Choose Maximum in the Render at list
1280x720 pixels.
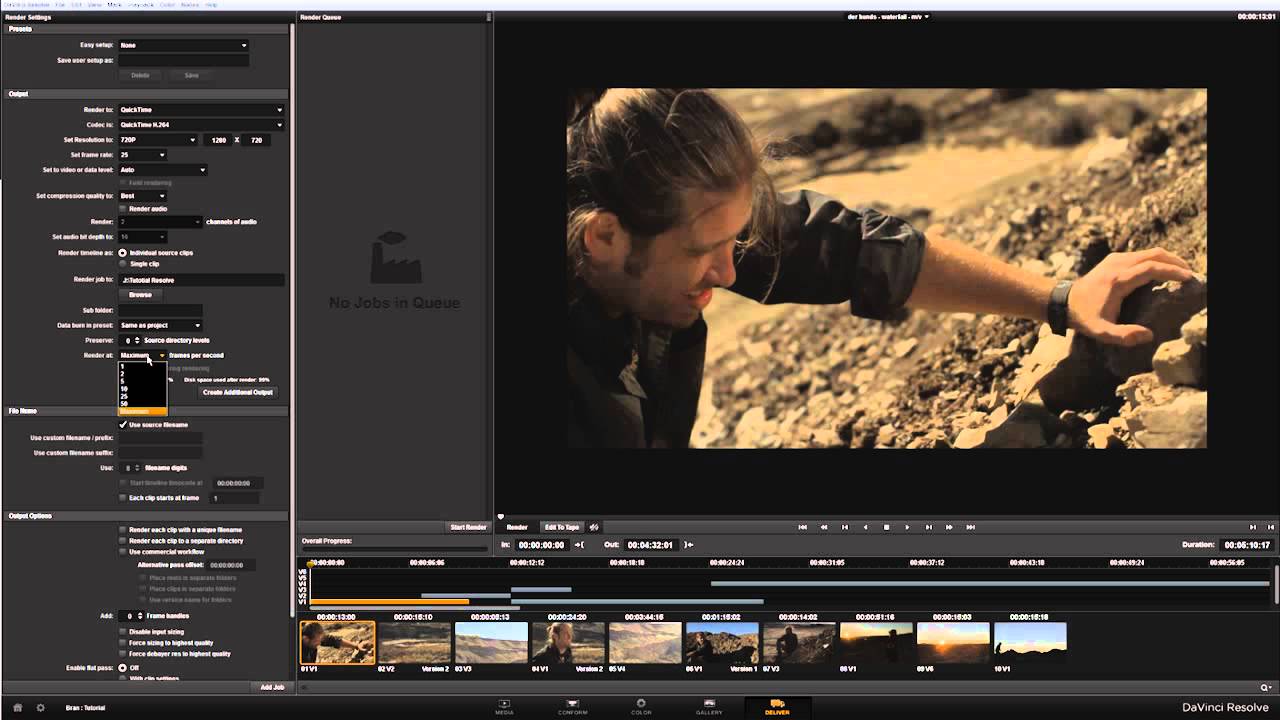tap(142, 411)
